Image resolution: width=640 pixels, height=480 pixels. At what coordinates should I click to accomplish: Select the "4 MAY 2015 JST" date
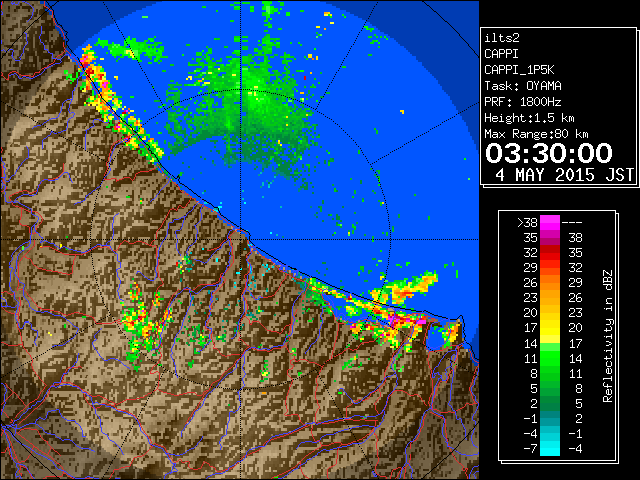click(564, 175)
